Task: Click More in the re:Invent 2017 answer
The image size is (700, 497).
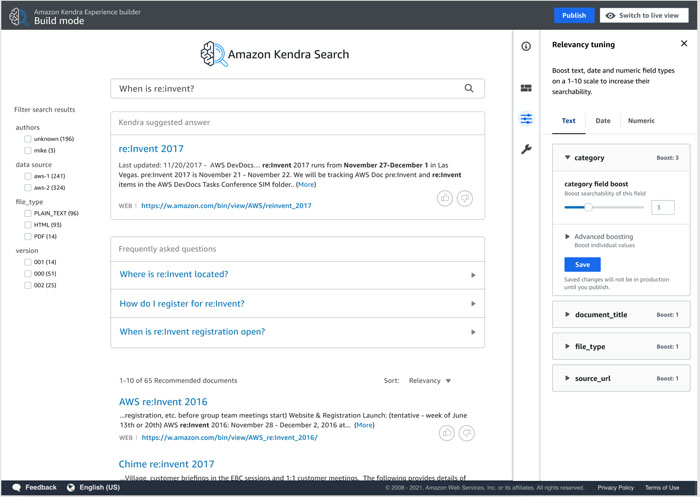Action: 306,184
